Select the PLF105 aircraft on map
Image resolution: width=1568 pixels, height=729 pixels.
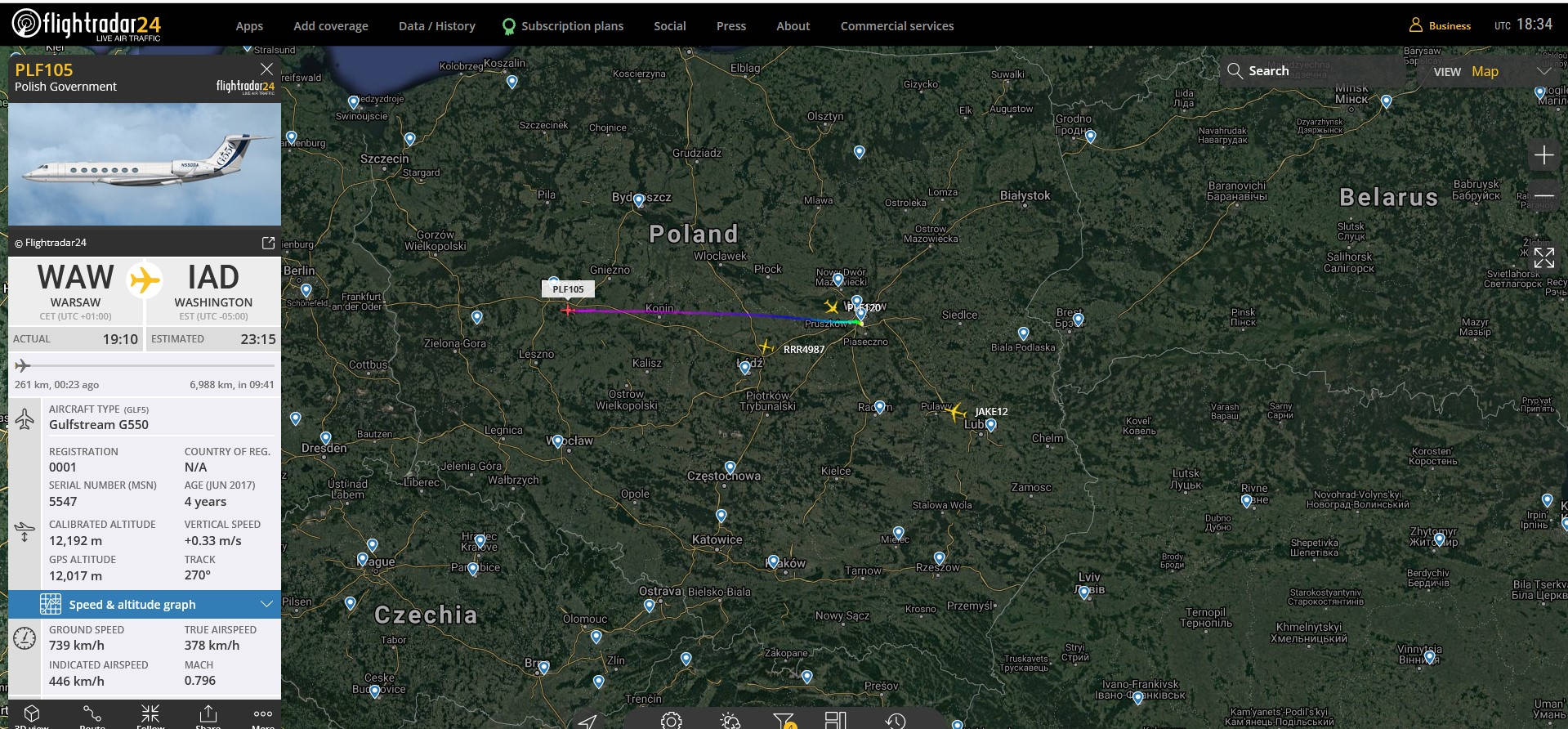568,310
